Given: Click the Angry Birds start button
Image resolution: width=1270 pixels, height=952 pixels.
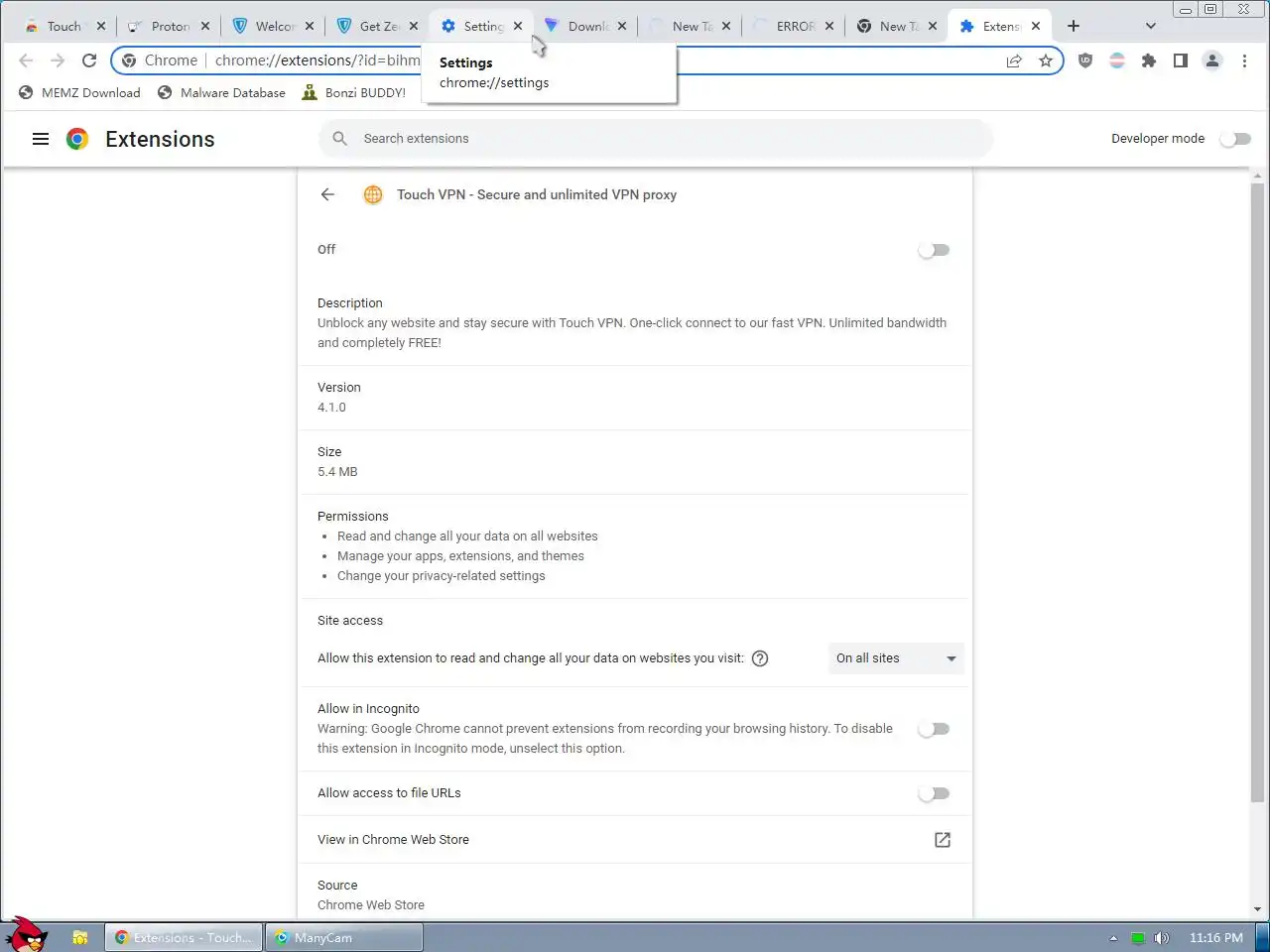Looking at the screenshot, I should (x=25, y=934).
